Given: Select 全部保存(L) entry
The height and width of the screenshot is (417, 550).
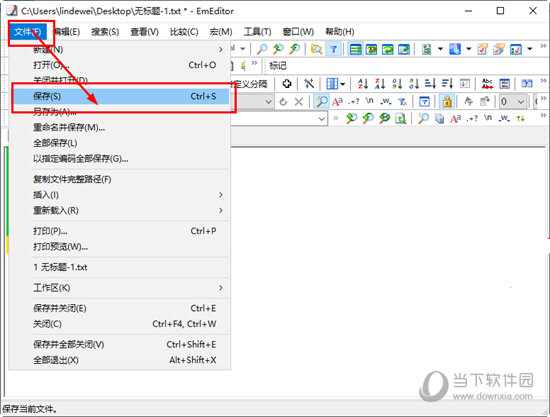Looking at the screenshot, I should (x=120, y=143).
